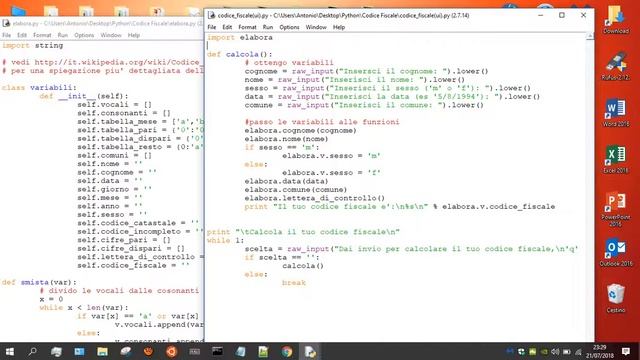
Task: Click the network tray icon
Action: click(578, 352)
